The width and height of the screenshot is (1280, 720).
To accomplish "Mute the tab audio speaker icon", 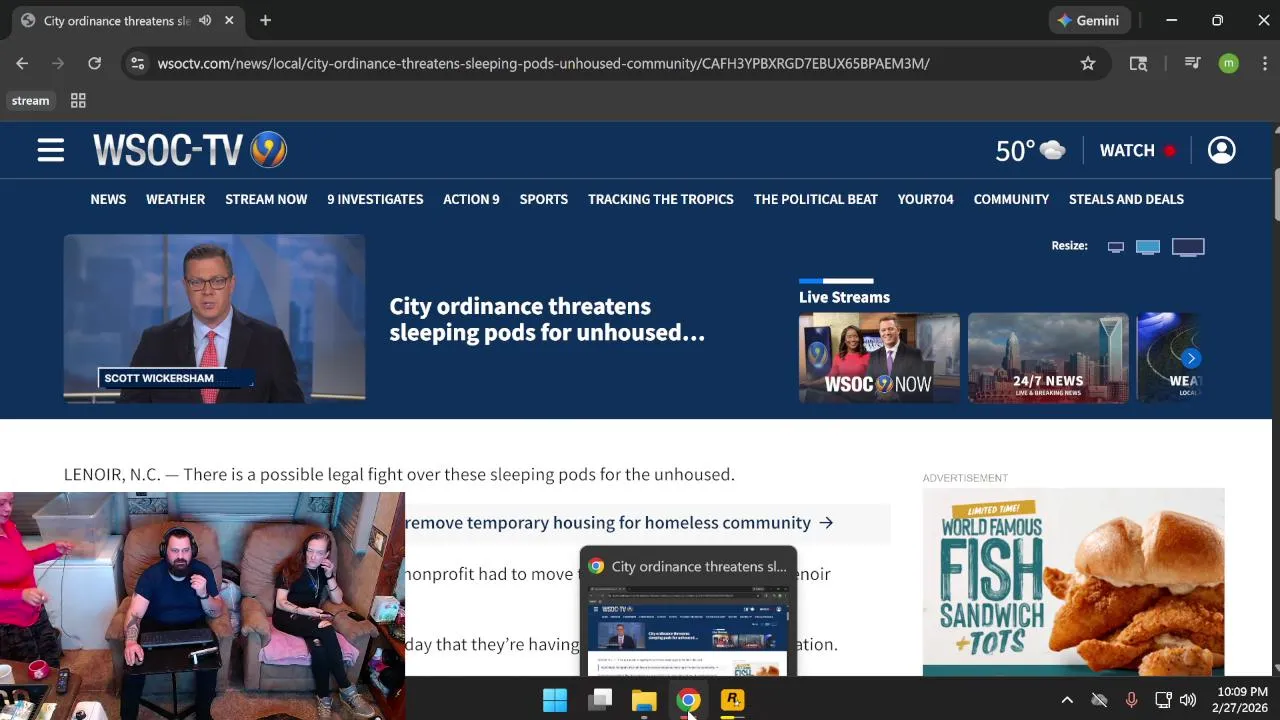I will pyautogui.click(x=205, y=20).
